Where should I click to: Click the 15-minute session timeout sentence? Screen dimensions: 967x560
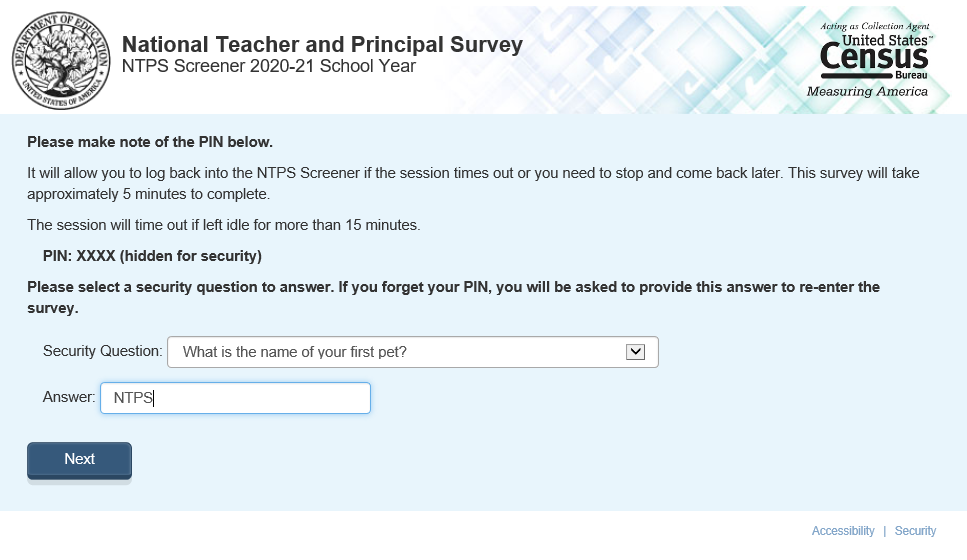click(224, 225)
